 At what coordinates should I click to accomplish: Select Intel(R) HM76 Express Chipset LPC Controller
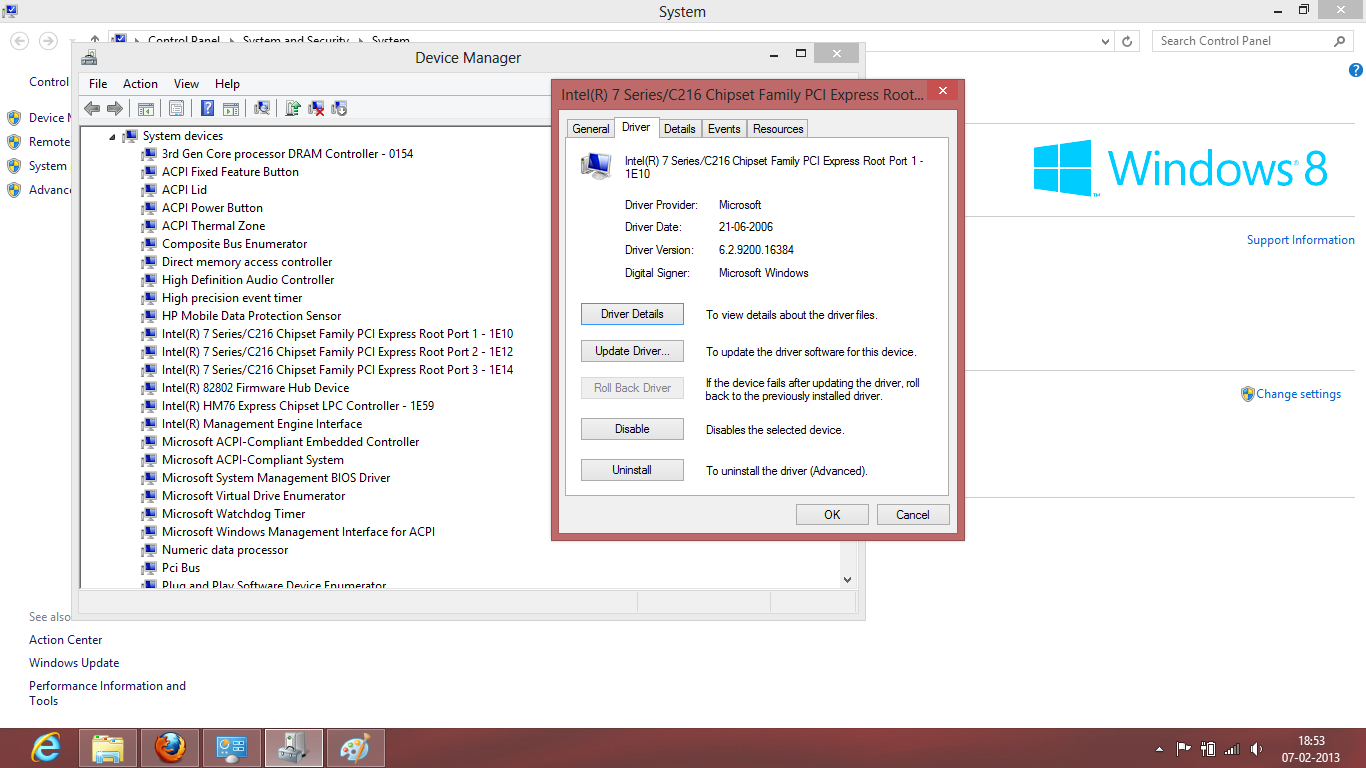pos(298,406)
